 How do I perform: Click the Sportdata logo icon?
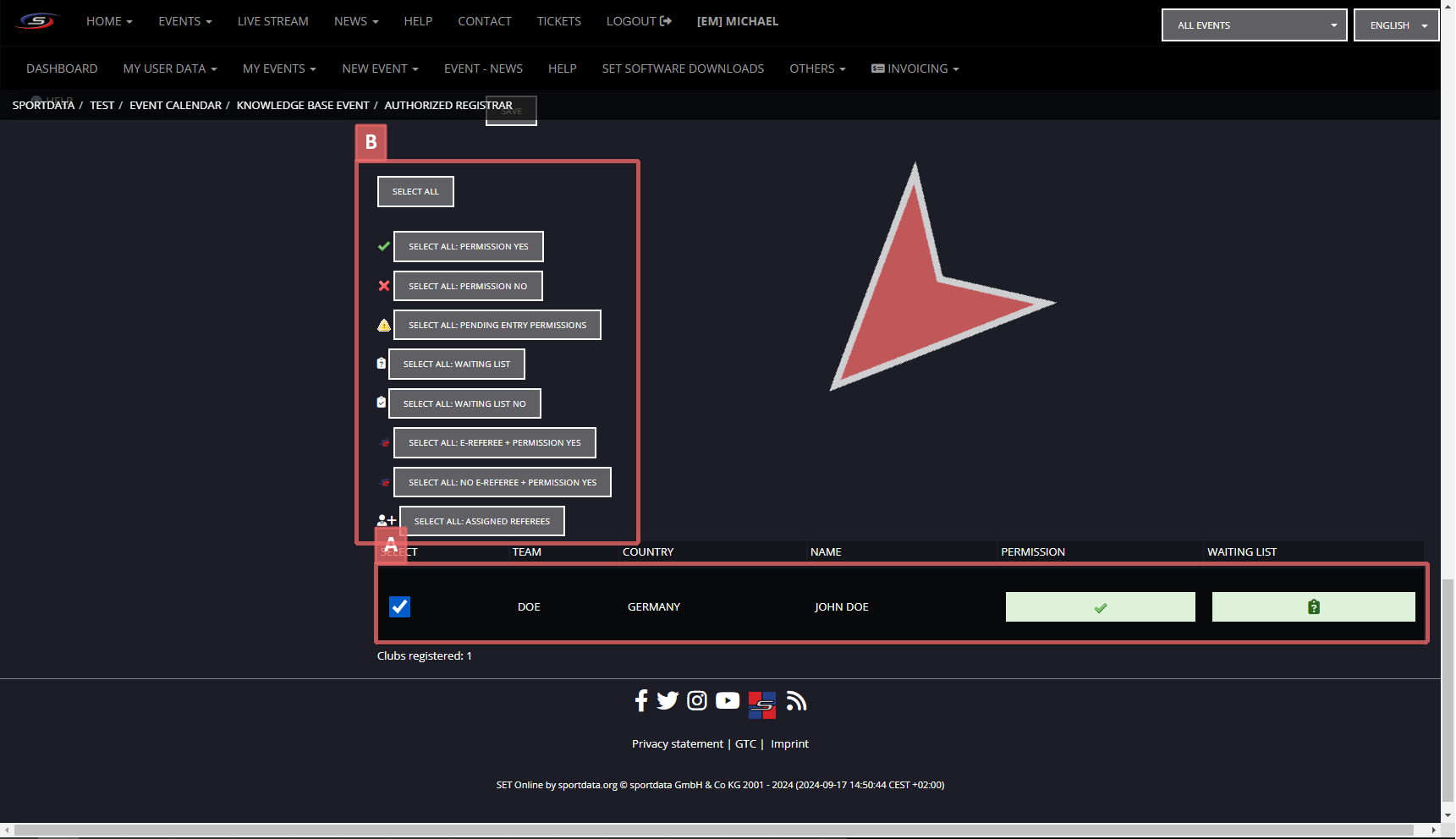[x=37, y=21]
